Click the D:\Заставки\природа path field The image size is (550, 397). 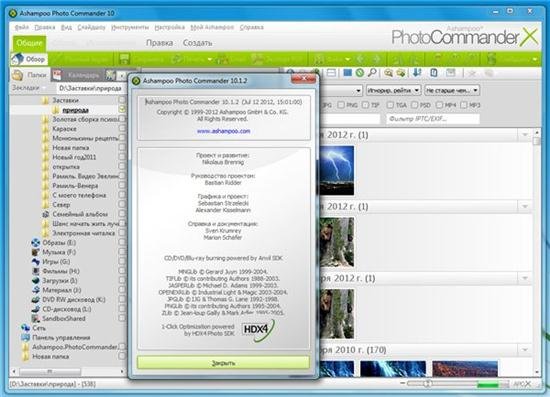[90, 88]
